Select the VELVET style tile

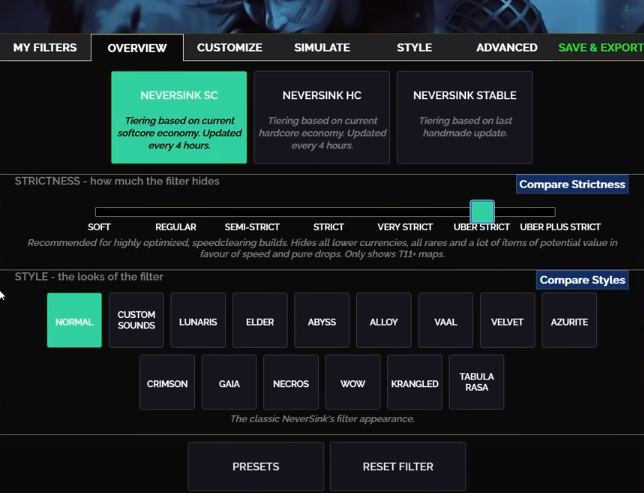point(507,320)
